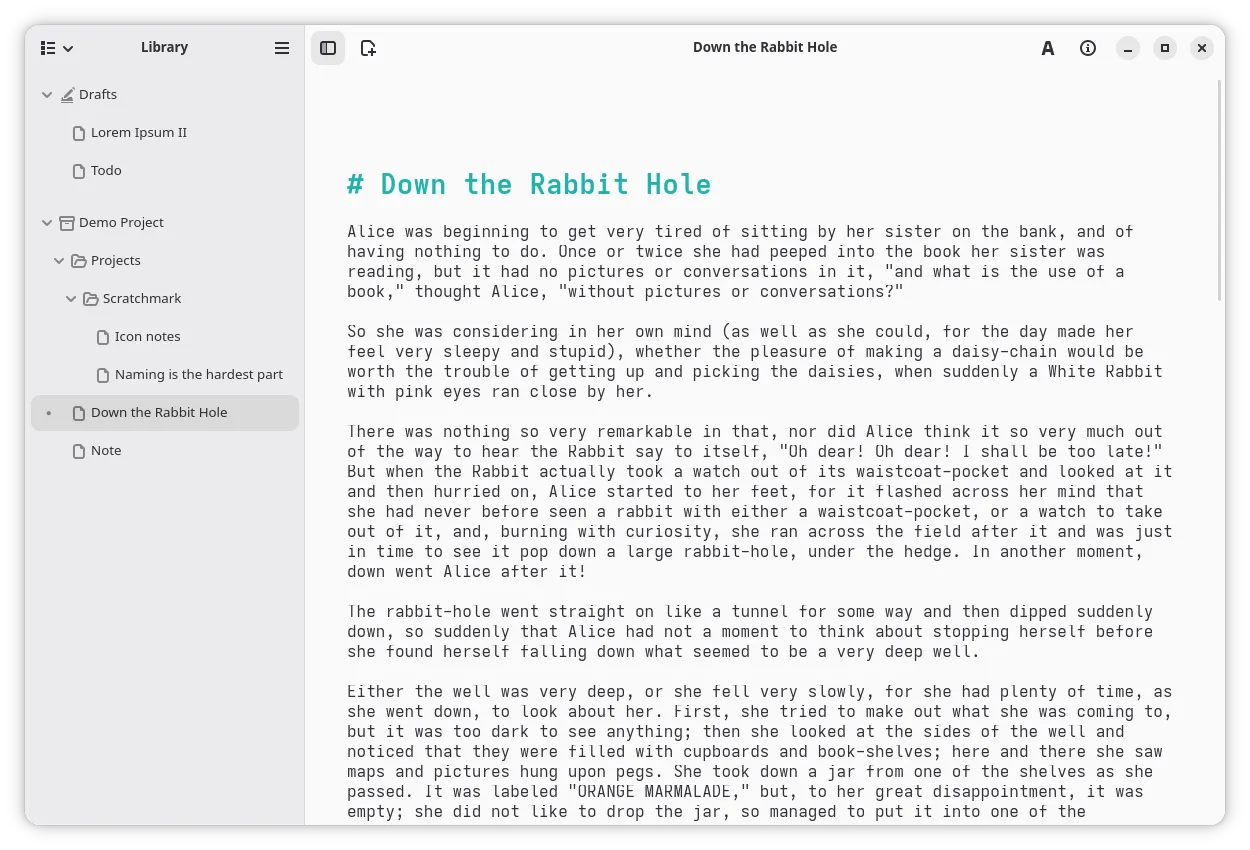
Task: Click the Drafts pencil icon
Action: point(67,95)
